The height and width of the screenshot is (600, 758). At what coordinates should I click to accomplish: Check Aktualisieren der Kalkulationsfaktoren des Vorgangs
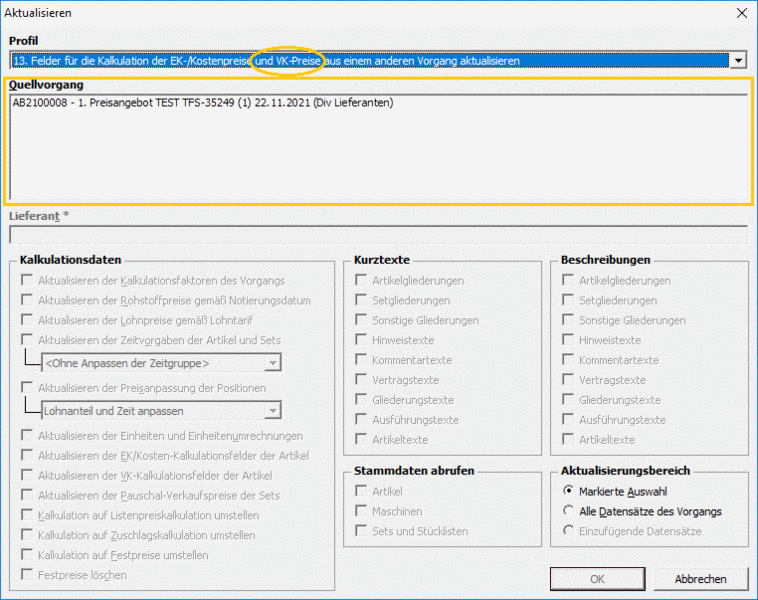point(27,280)
